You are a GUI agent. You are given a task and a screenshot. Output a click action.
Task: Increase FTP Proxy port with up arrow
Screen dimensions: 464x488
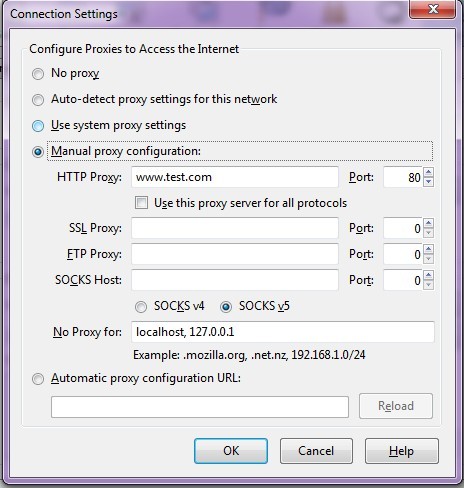[x=429, y=249]
